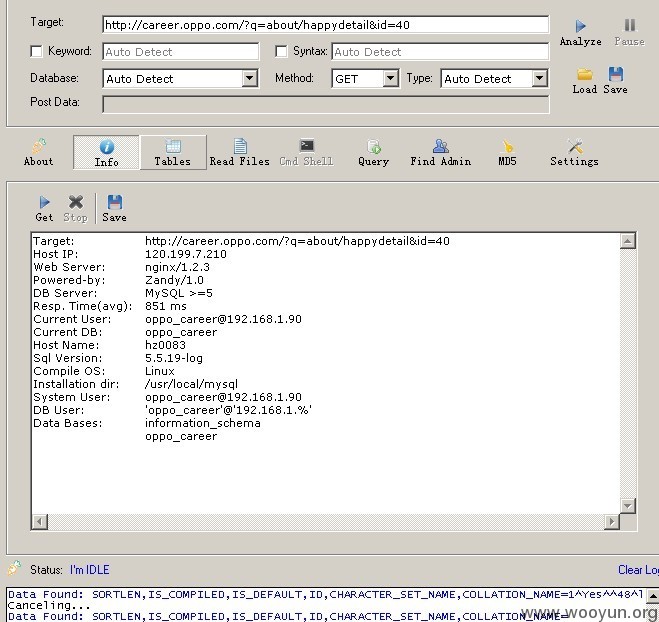The width and height of the screenshot is (659, 622).
Task: Save info results with panel Save icon
Action: (114, 209)
